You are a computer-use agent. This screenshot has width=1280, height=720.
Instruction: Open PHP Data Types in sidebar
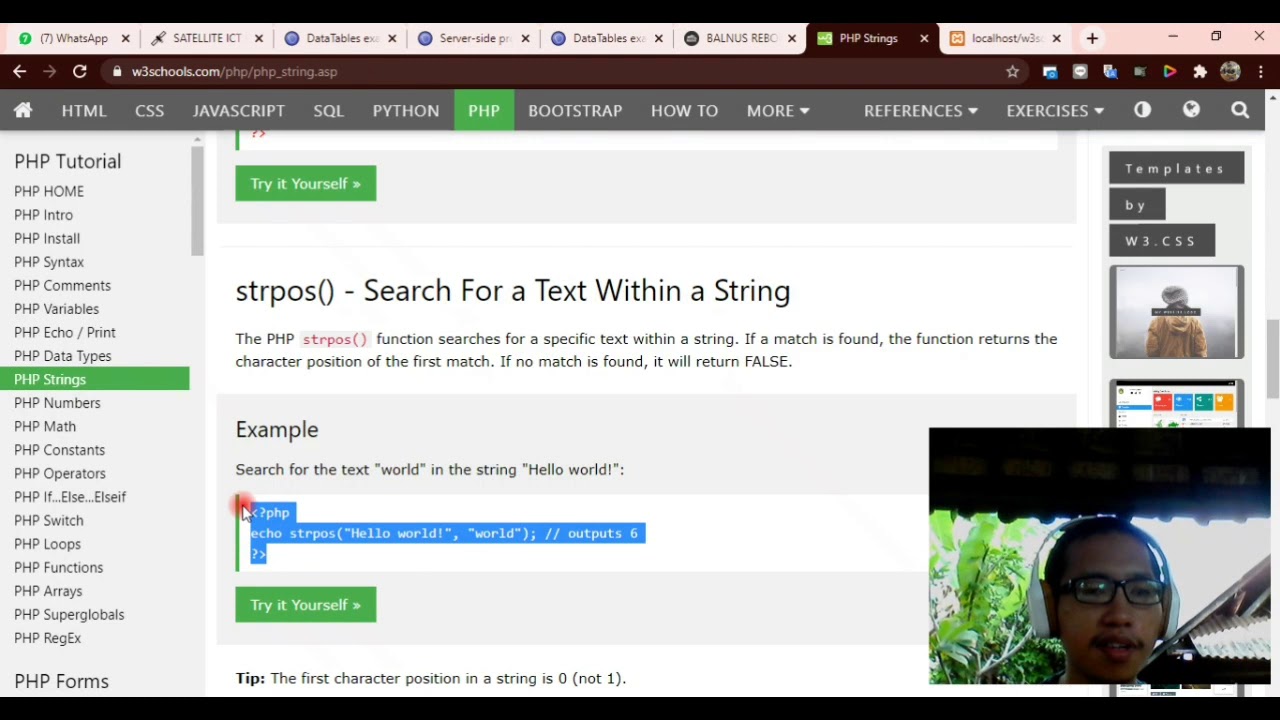pos(62,356)
